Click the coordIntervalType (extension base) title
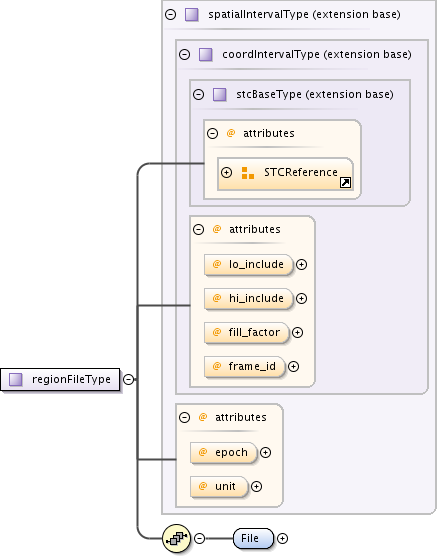The height and width of the screenshot is (558, 438). click(317, 54)
